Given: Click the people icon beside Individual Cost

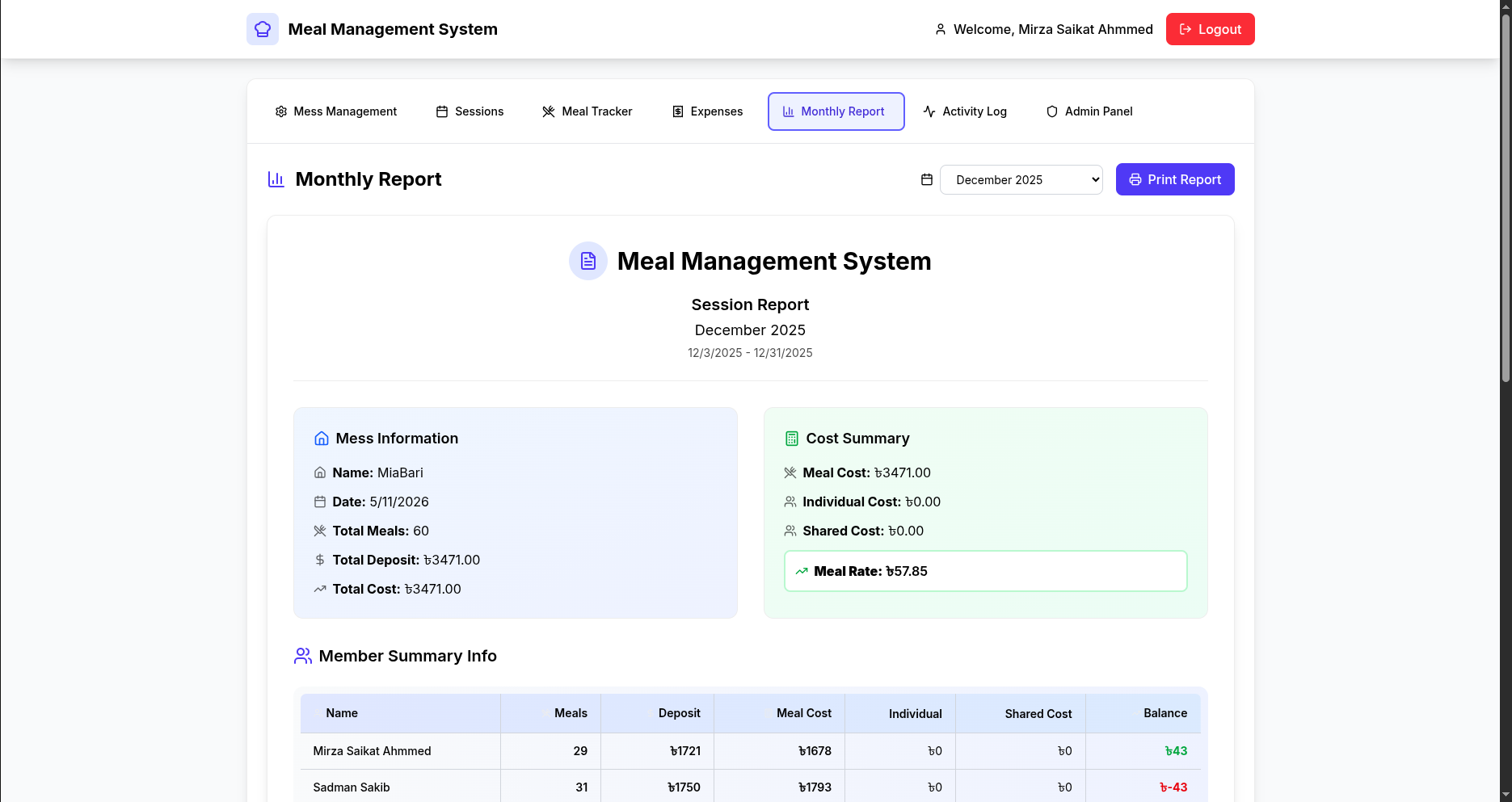Looking at the screenshot, I should coord(790,502).
